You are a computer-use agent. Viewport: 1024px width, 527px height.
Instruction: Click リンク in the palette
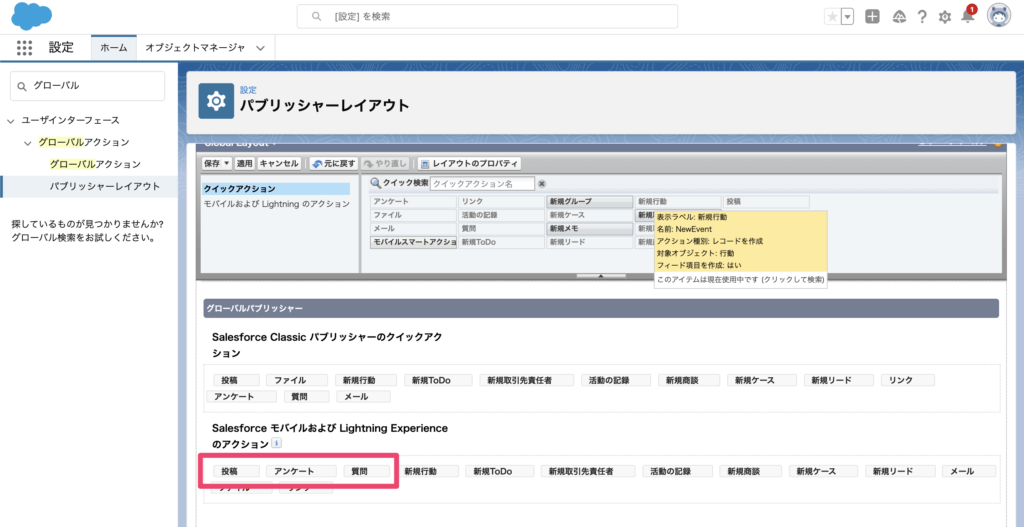coord(501,201)
